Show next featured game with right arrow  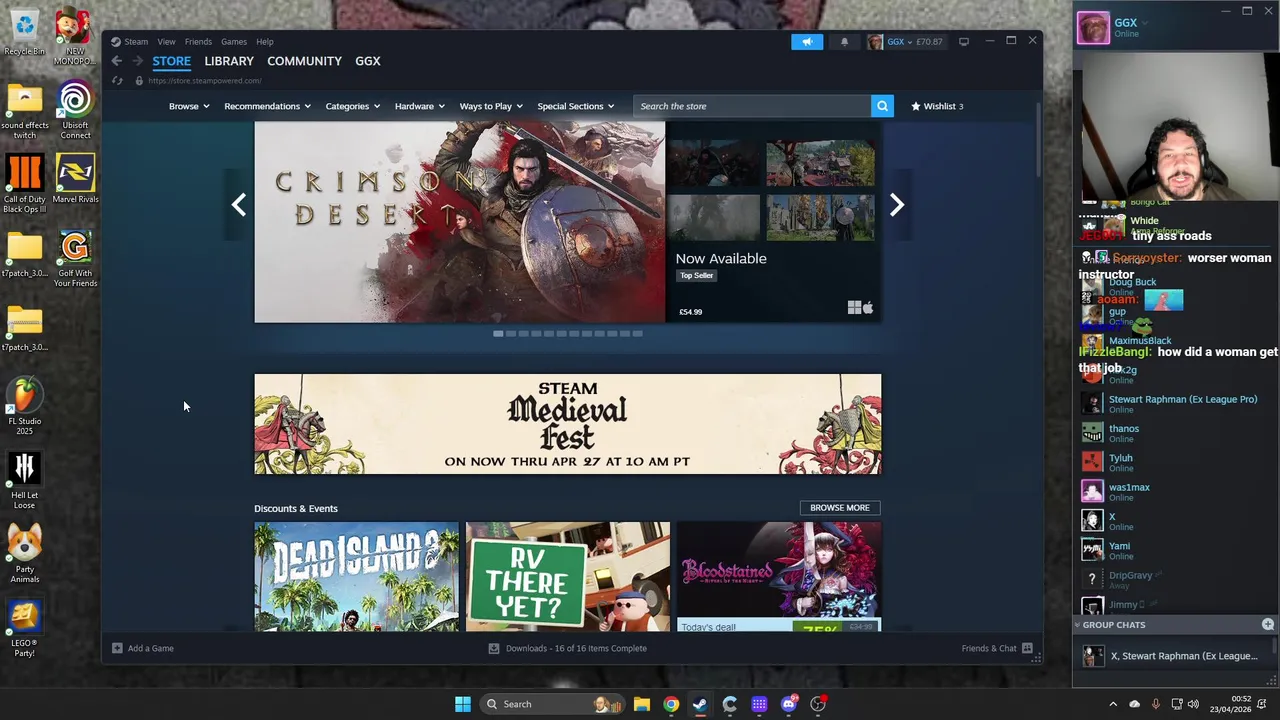tap(897, 205)
